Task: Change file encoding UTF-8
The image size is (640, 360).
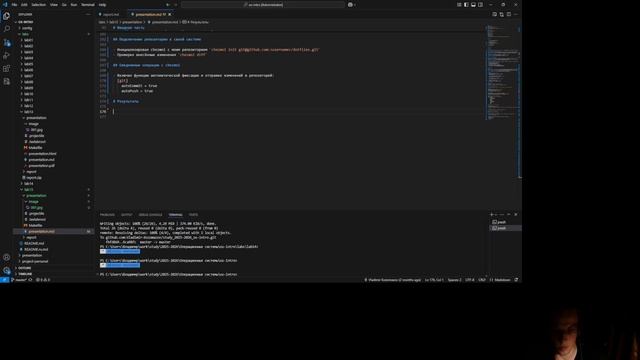Action: click(x=470, y=280)
